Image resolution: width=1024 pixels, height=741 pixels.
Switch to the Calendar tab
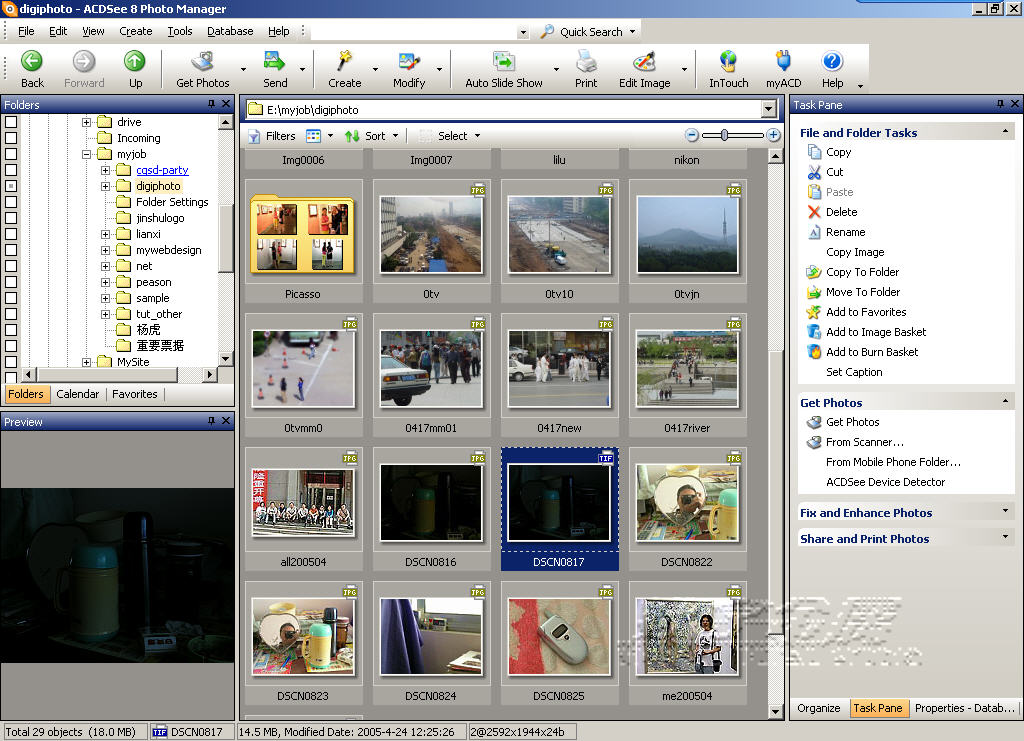78,394
